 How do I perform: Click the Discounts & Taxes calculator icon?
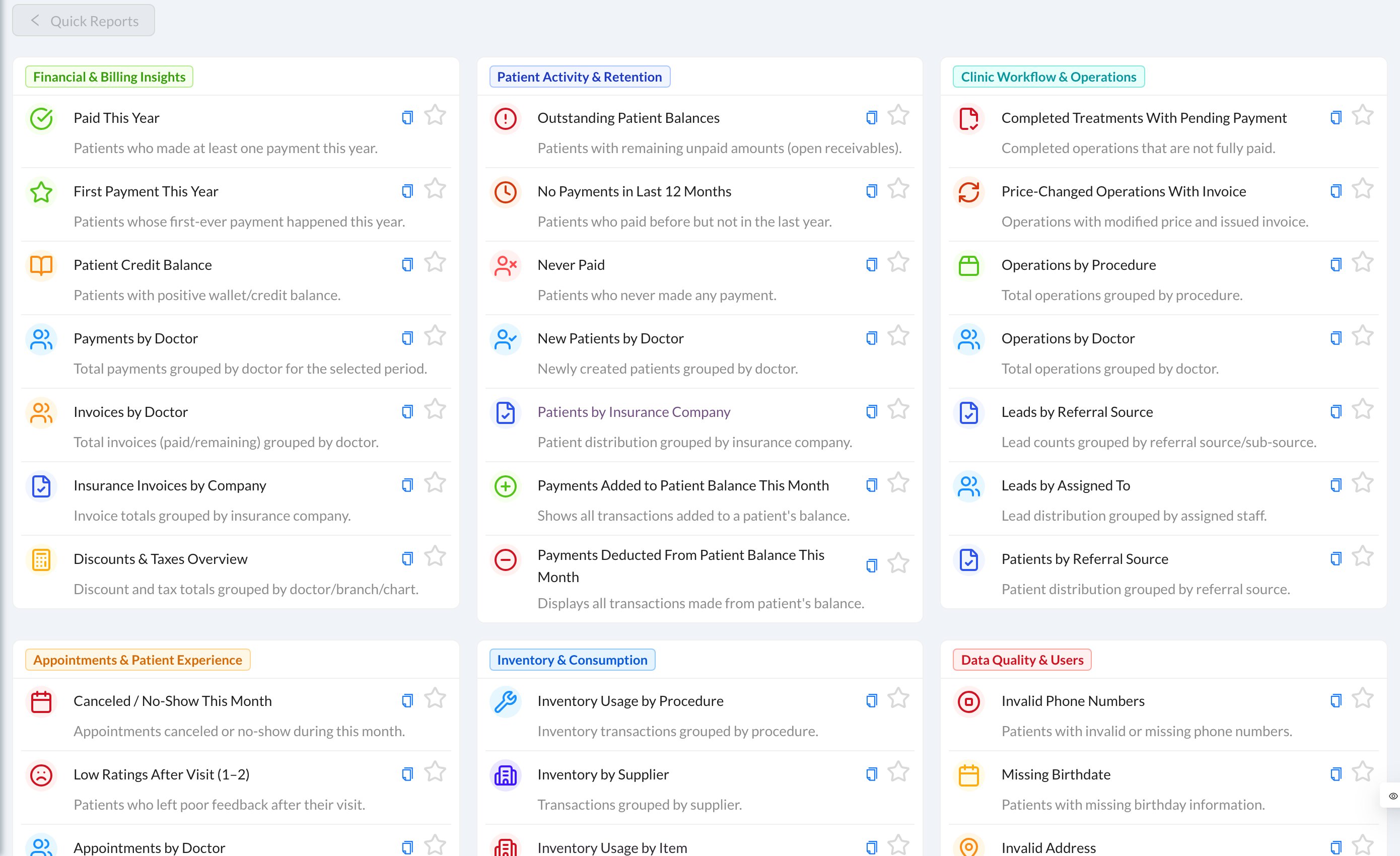tap(41, 559)
